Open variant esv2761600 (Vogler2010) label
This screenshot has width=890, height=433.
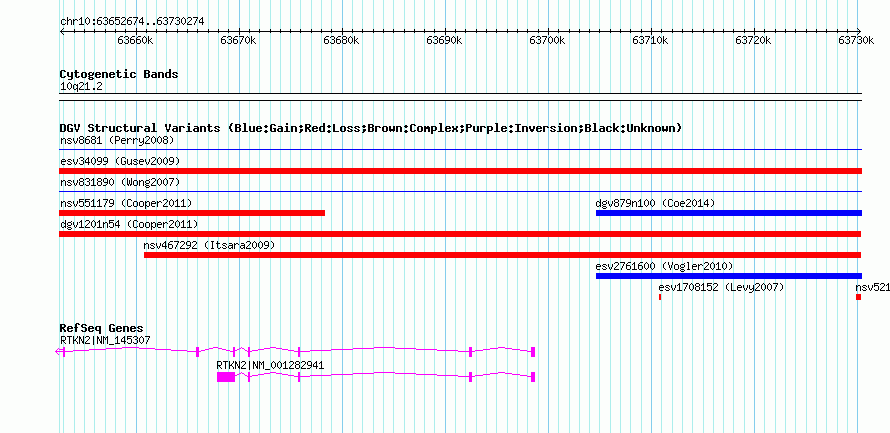[664, 266]
